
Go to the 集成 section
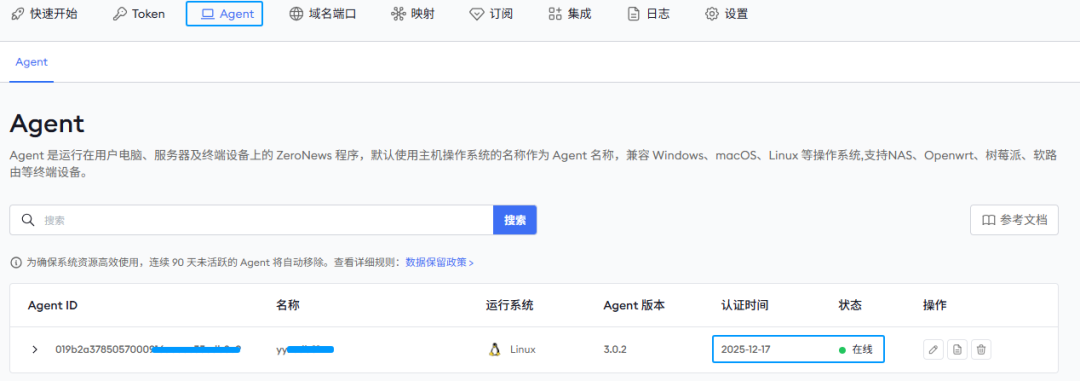570,14
